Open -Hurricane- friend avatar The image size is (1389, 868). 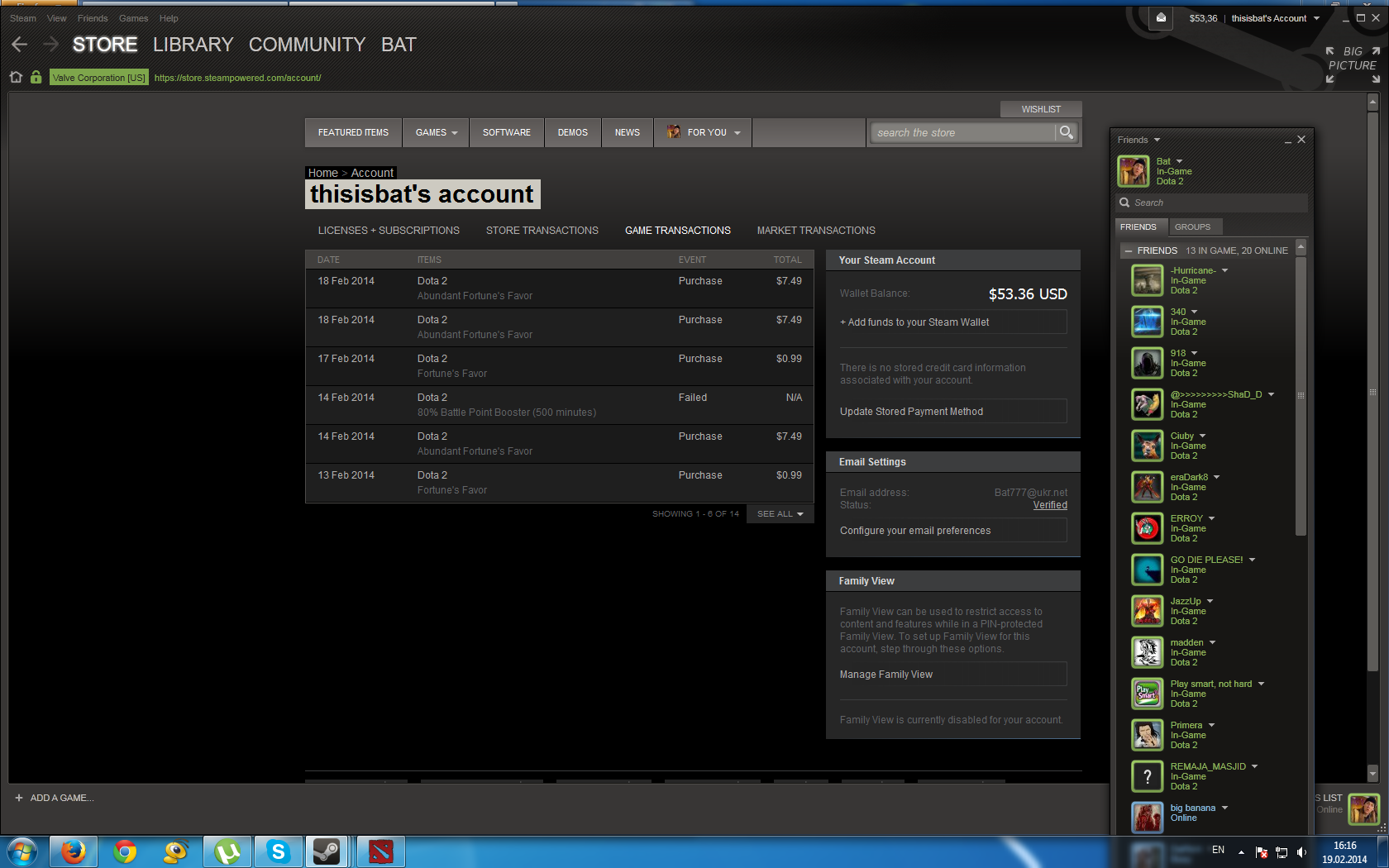1147,280
